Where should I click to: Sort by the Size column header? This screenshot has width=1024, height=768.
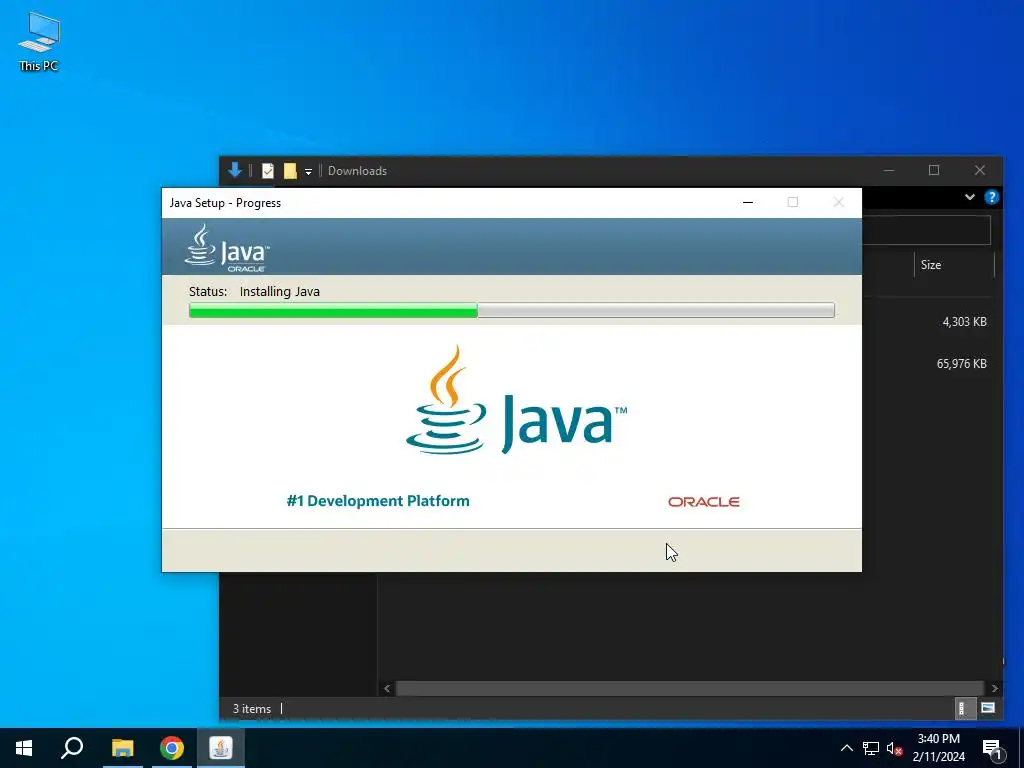click(931, 264)
